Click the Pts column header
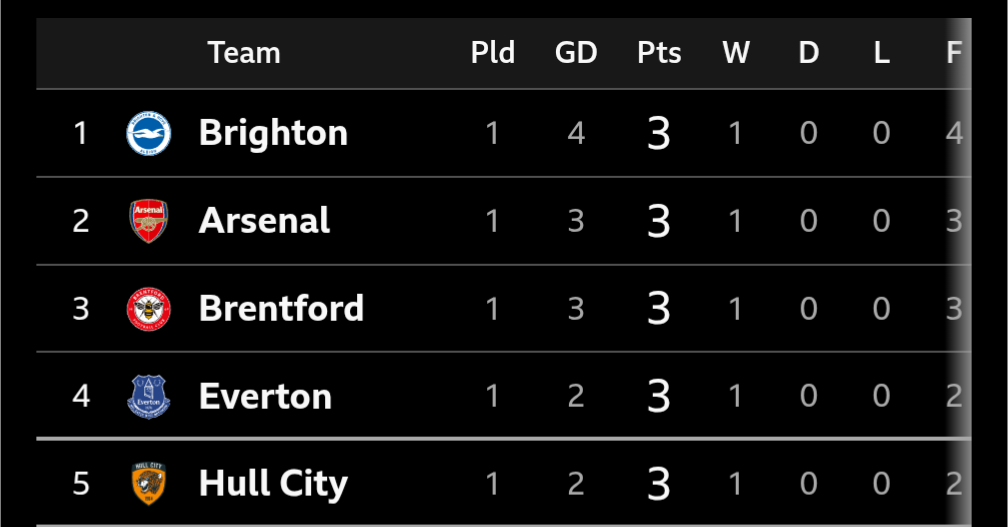Screen dimensions: 1008x527 [659, 53]
